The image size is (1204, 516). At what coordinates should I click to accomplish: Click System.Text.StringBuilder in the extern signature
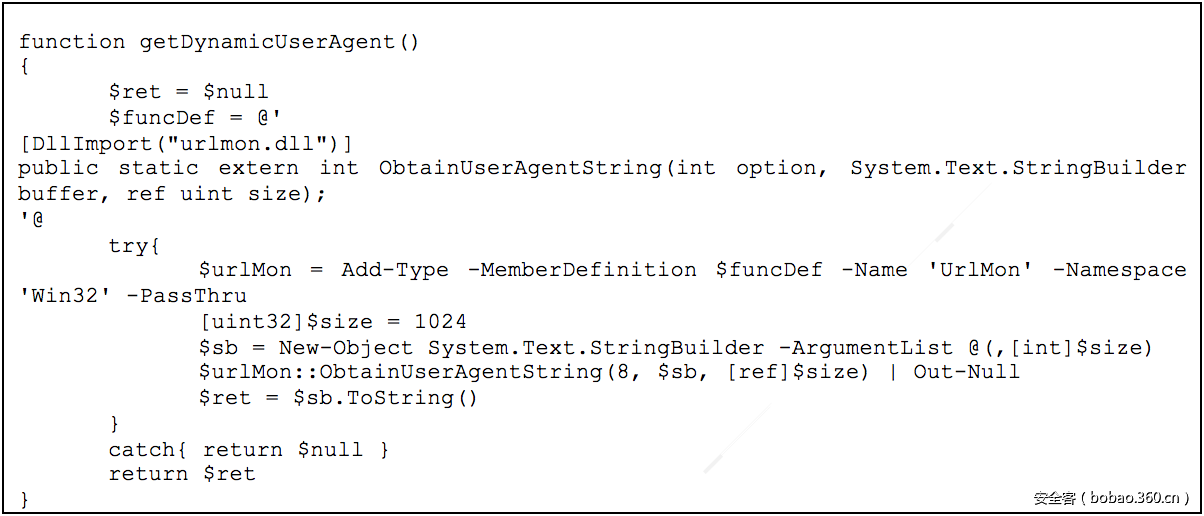(x=1018, y=168)
